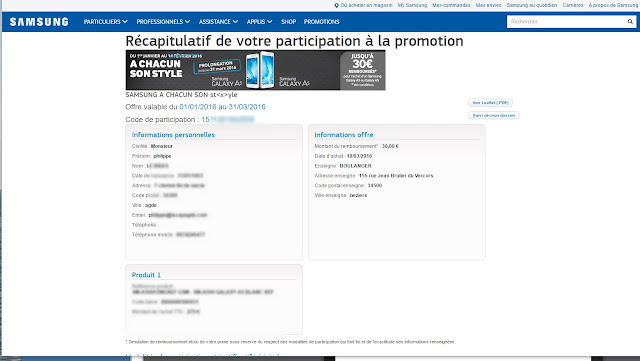640x361 pixels.
Task: Select the refund amount 30,00 €
Action: point(390,146)
